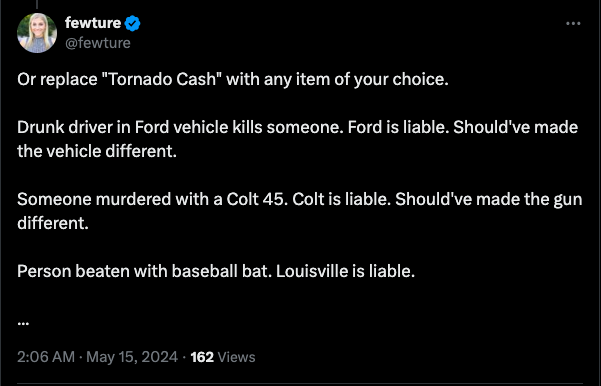Image resolution: width=601 pixels, height=386 pixels.
Task: Click the "Colt is liable." sentence
Action: pyautogui.click(x=342, y=199)
